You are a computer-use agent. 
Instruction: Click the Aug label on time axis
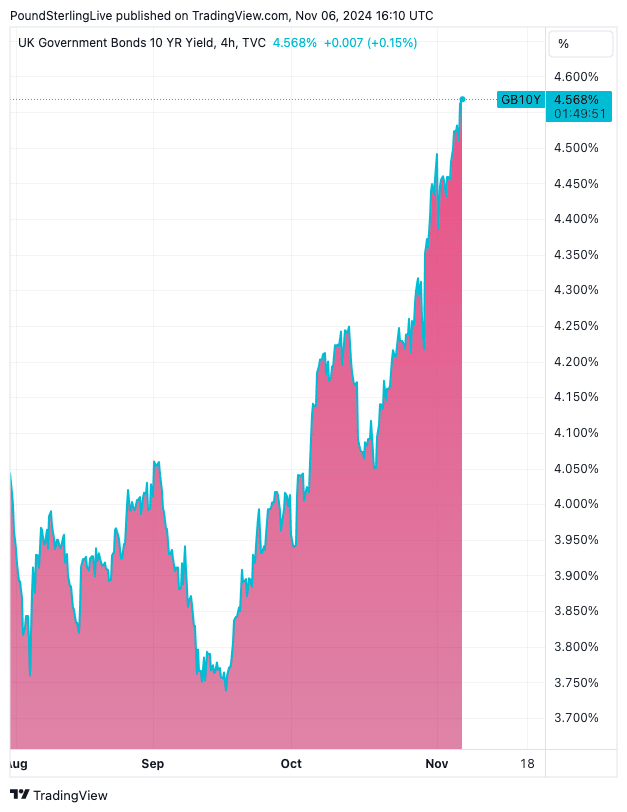[16, 764]
